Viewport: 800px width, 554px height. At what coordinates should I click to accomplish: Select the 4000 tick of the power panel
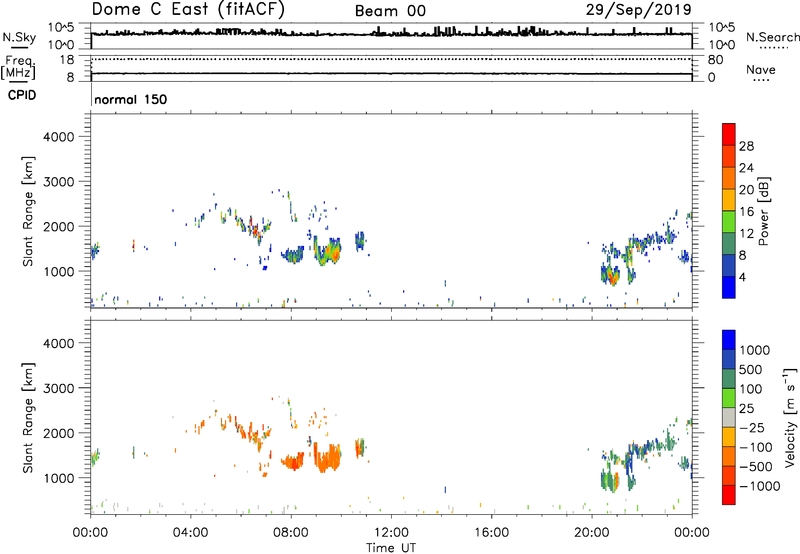[x=59, y=137]
